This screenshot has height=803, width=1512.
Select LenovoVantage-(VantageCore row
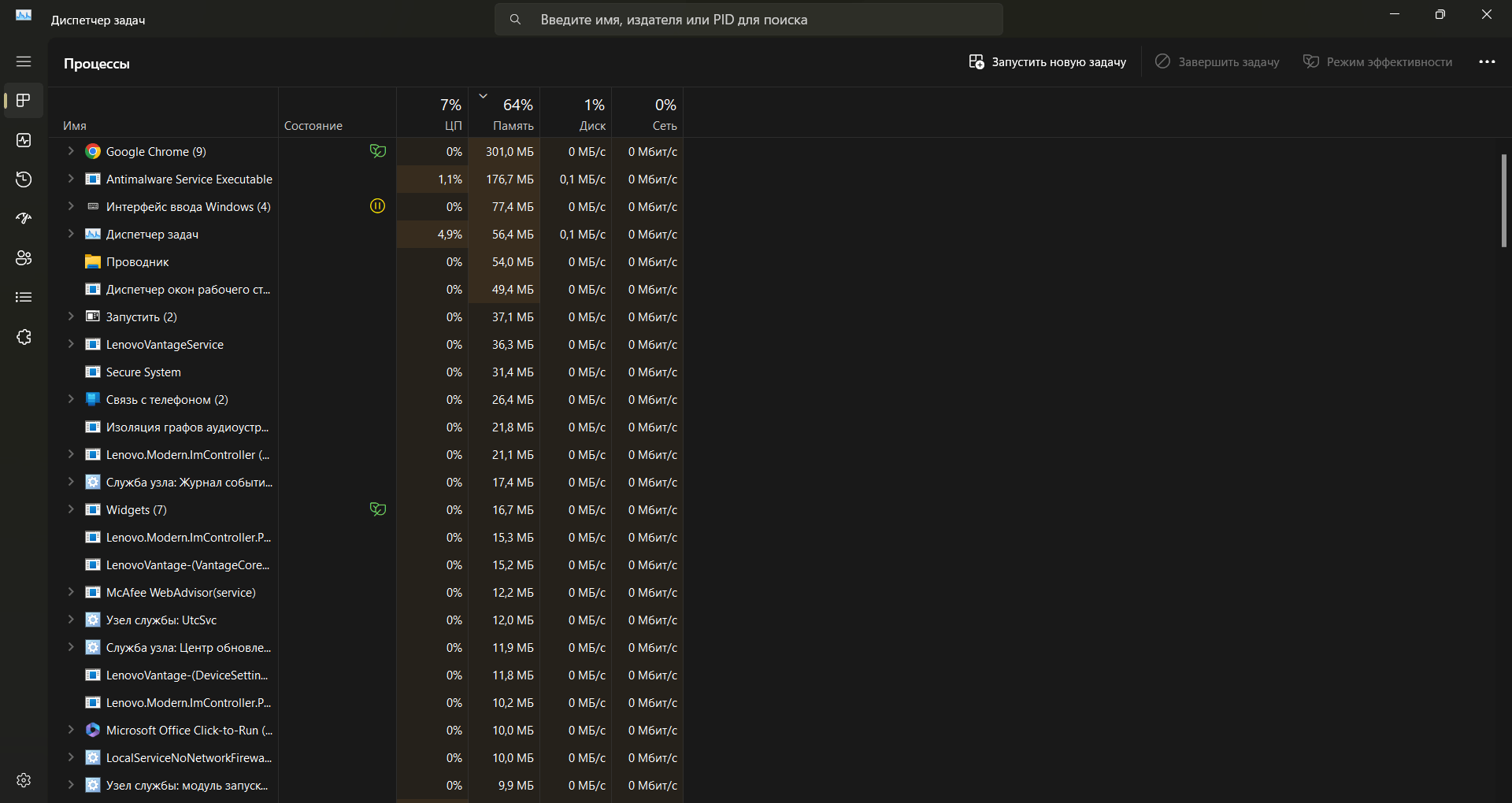[x=366, y=564]
